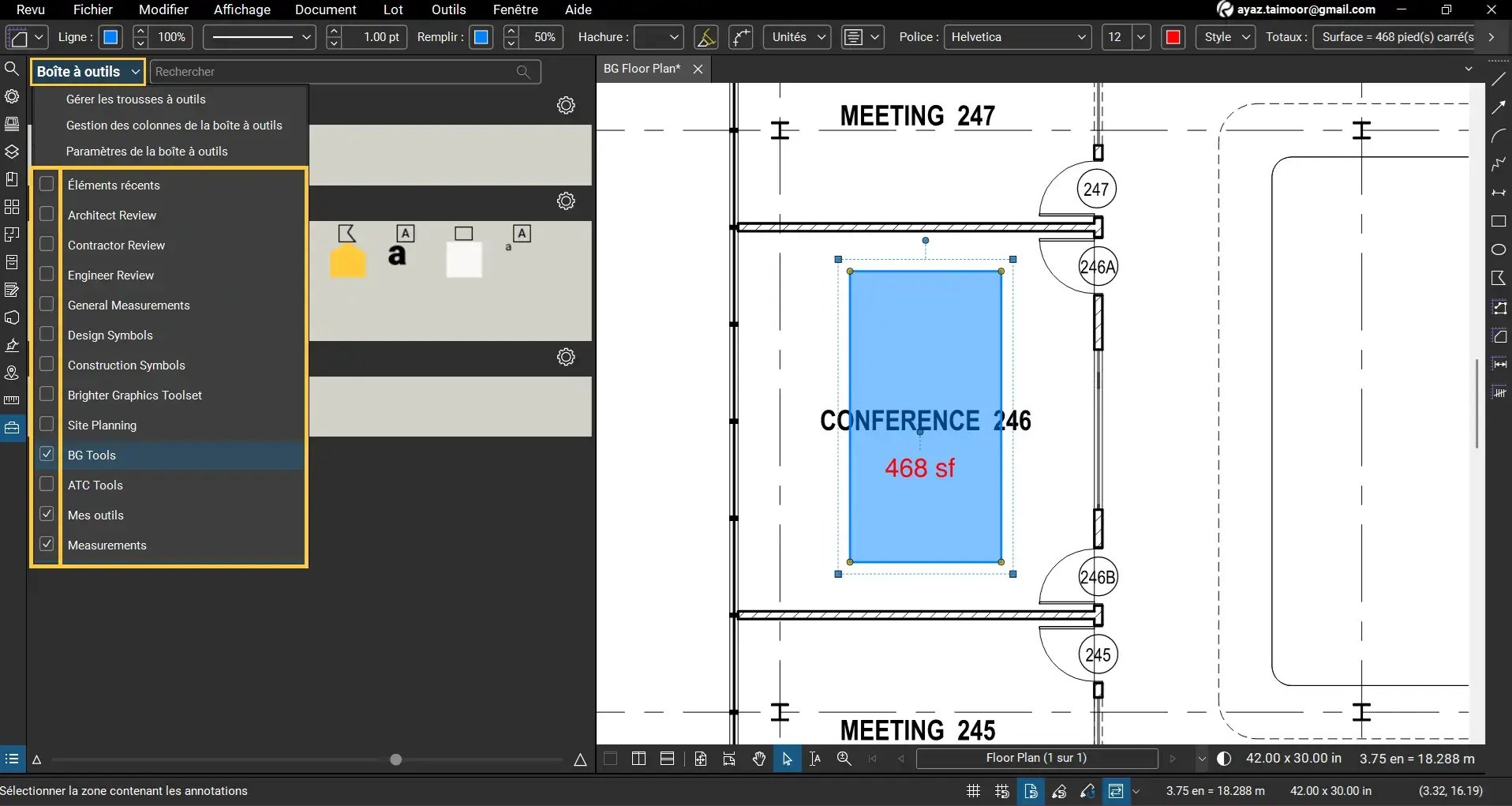This screenshot has width=1512, height=806.
Task: Select the Line markup tool
Action: point(1499,78)
